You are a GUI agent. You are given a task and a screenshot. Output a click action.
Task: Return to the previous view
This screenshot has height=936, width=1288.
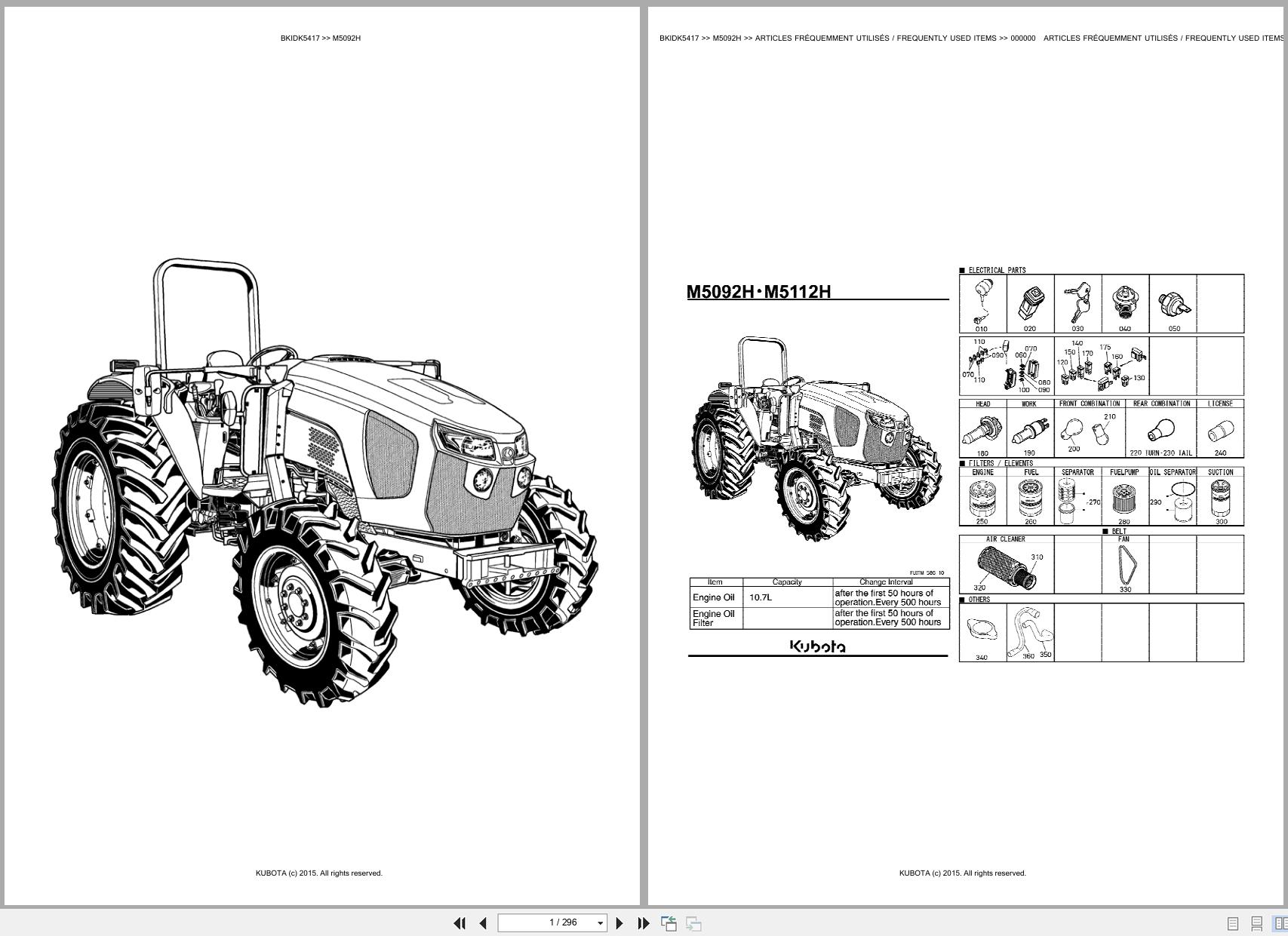point(667,922)
